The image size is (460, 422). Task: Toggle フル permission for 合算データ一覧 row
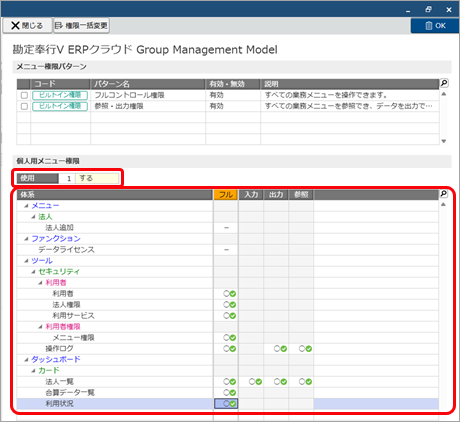(230, 393)
